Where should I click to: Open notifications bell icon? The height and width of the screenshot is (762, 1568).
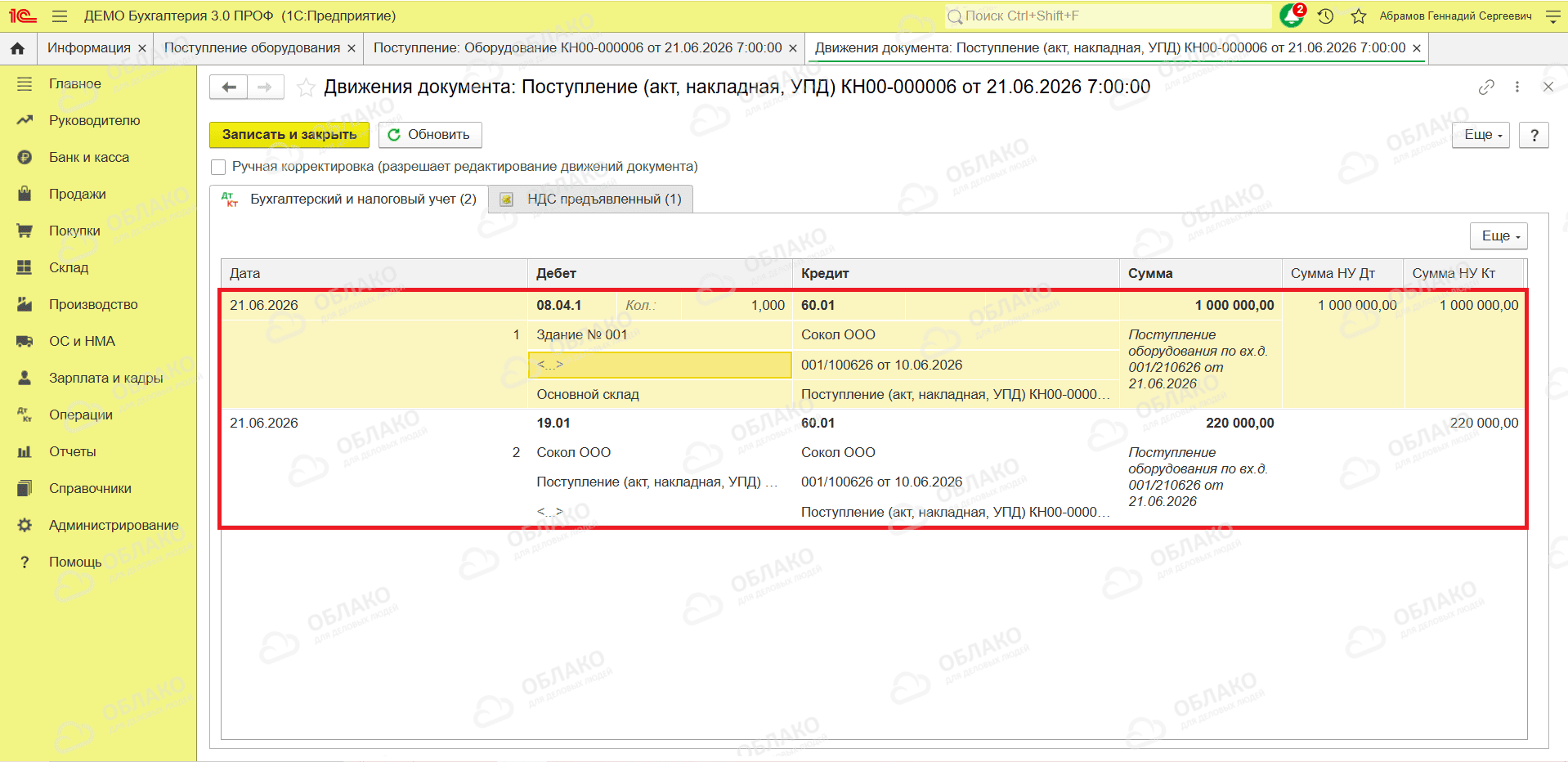point(1292,16)
